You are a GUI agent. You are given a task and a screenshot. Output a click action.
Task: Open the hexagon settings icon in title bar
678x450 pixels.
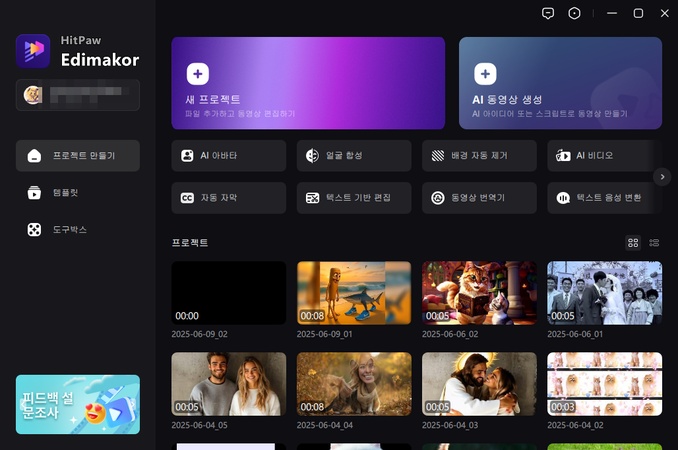[574, 13]
